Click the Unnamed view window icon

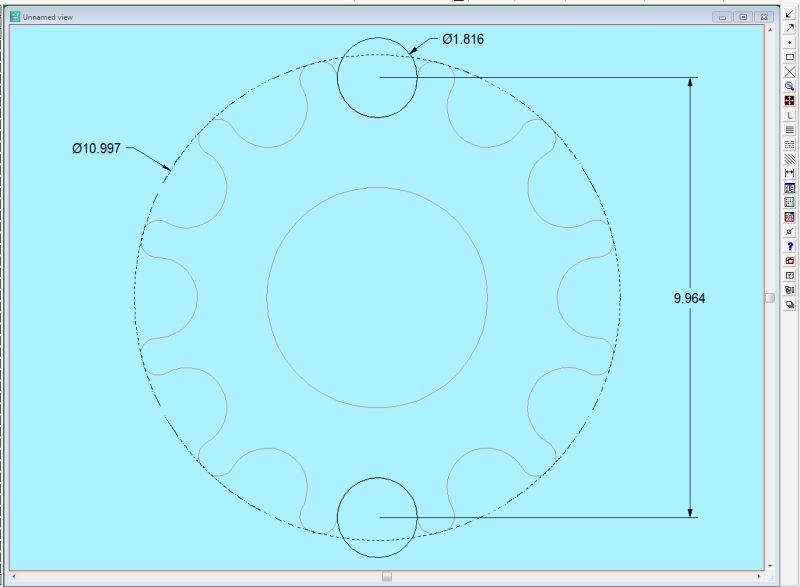[15, 17]
